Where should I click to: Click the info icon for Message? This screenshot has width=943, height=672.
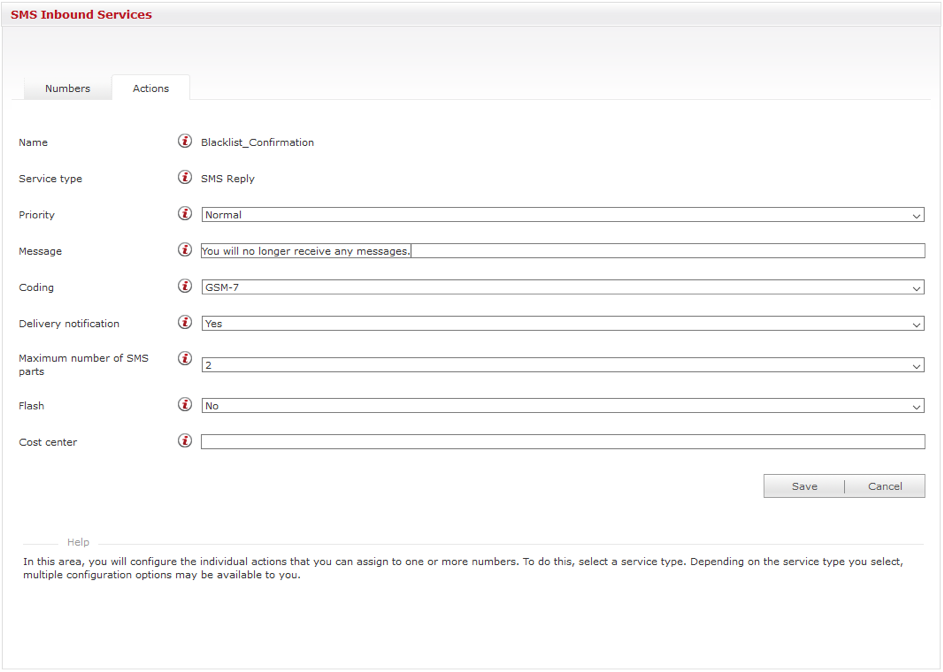coord(184,250)
